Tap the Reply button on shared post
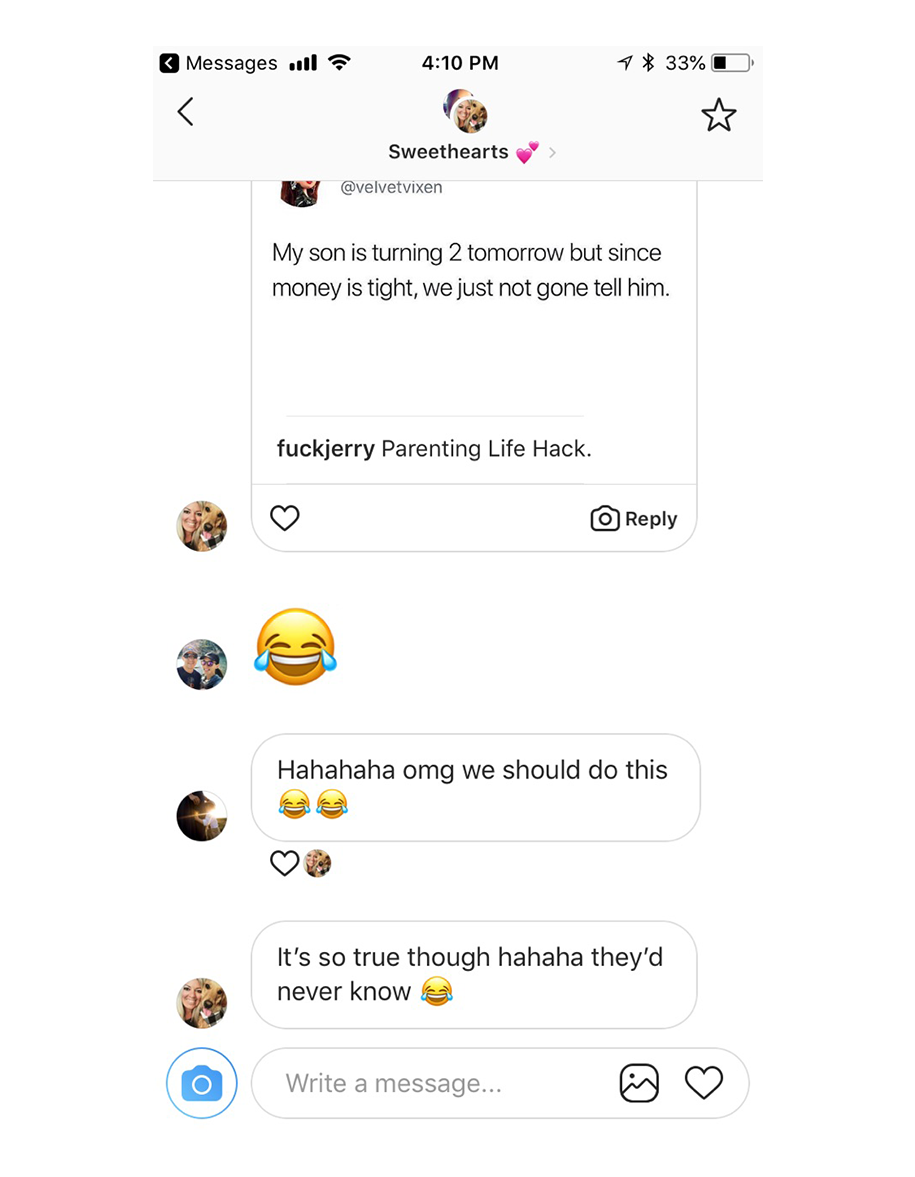The height and width of the screenshot is (1177, 915). (634, 519)
